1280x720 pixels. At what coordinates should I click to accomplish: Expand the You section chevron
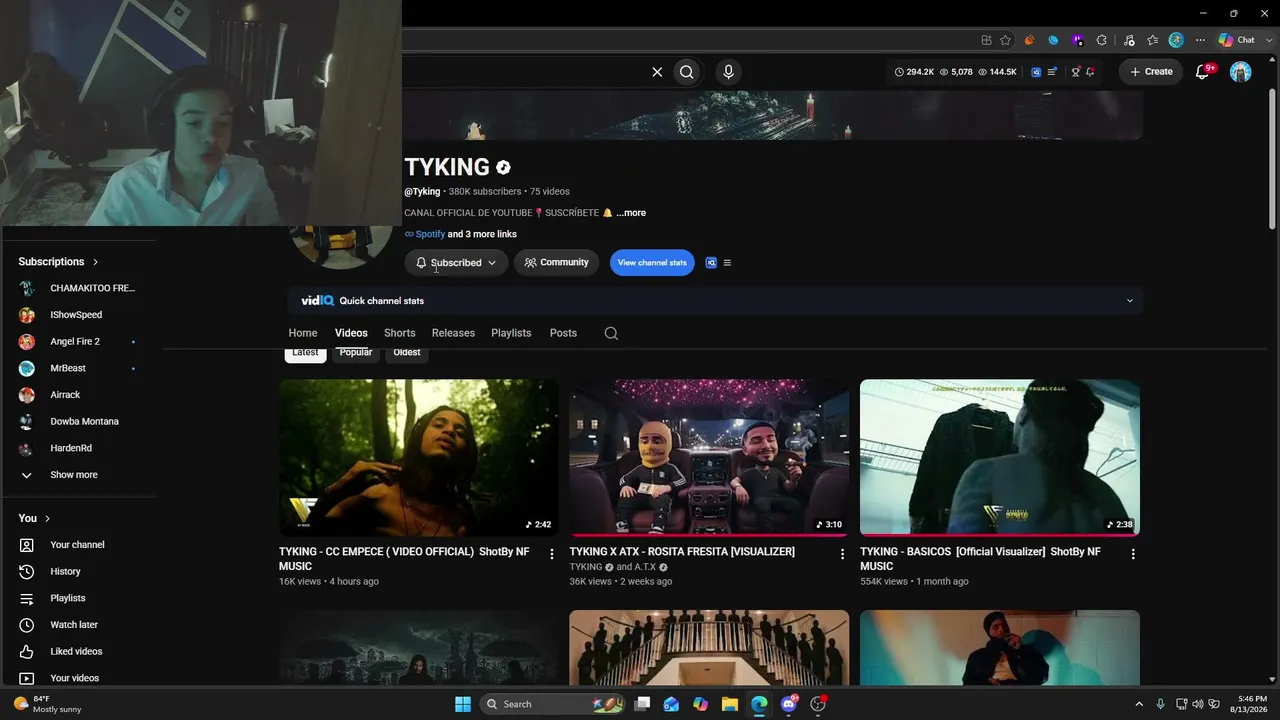47,518
